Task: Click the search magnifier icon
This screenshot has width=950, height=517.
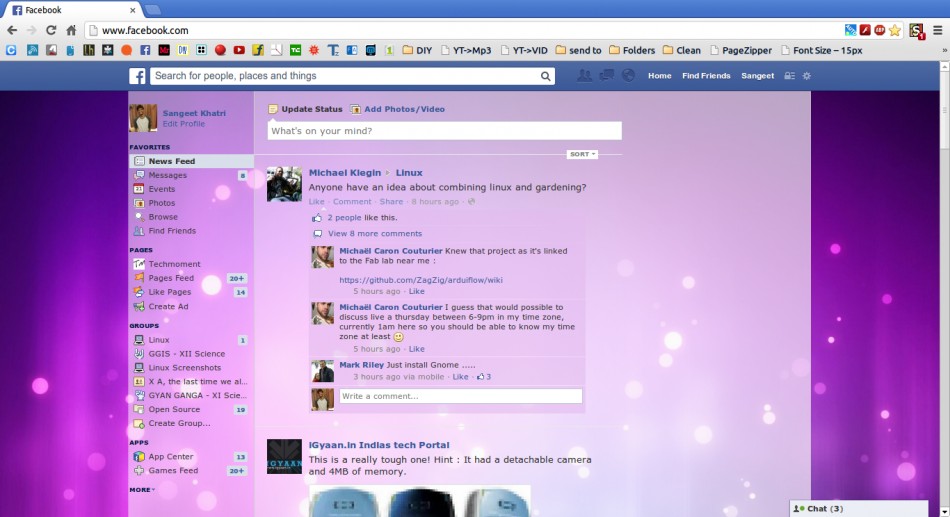Action: point(545,76)
